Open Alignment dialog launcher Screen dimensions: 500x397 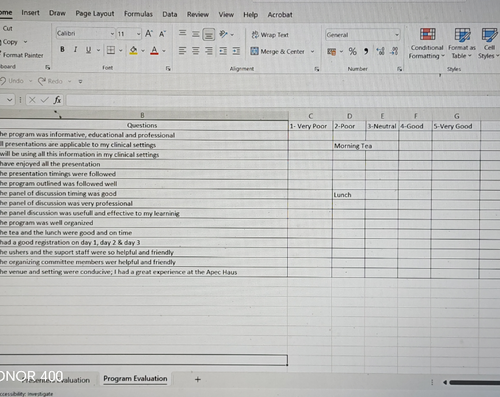click(x=316, y=69)
